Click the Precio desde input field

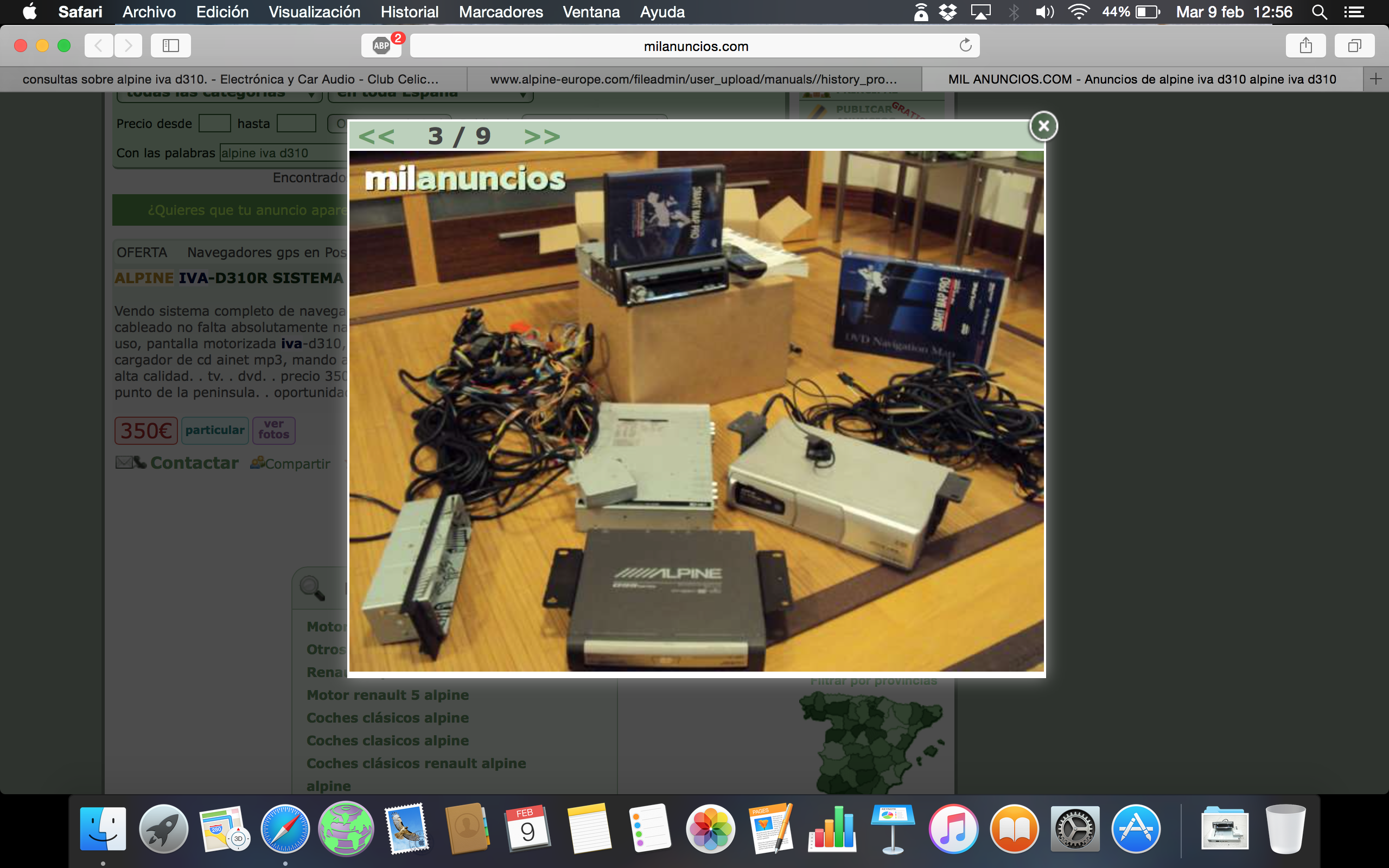(x=214, y=124)
